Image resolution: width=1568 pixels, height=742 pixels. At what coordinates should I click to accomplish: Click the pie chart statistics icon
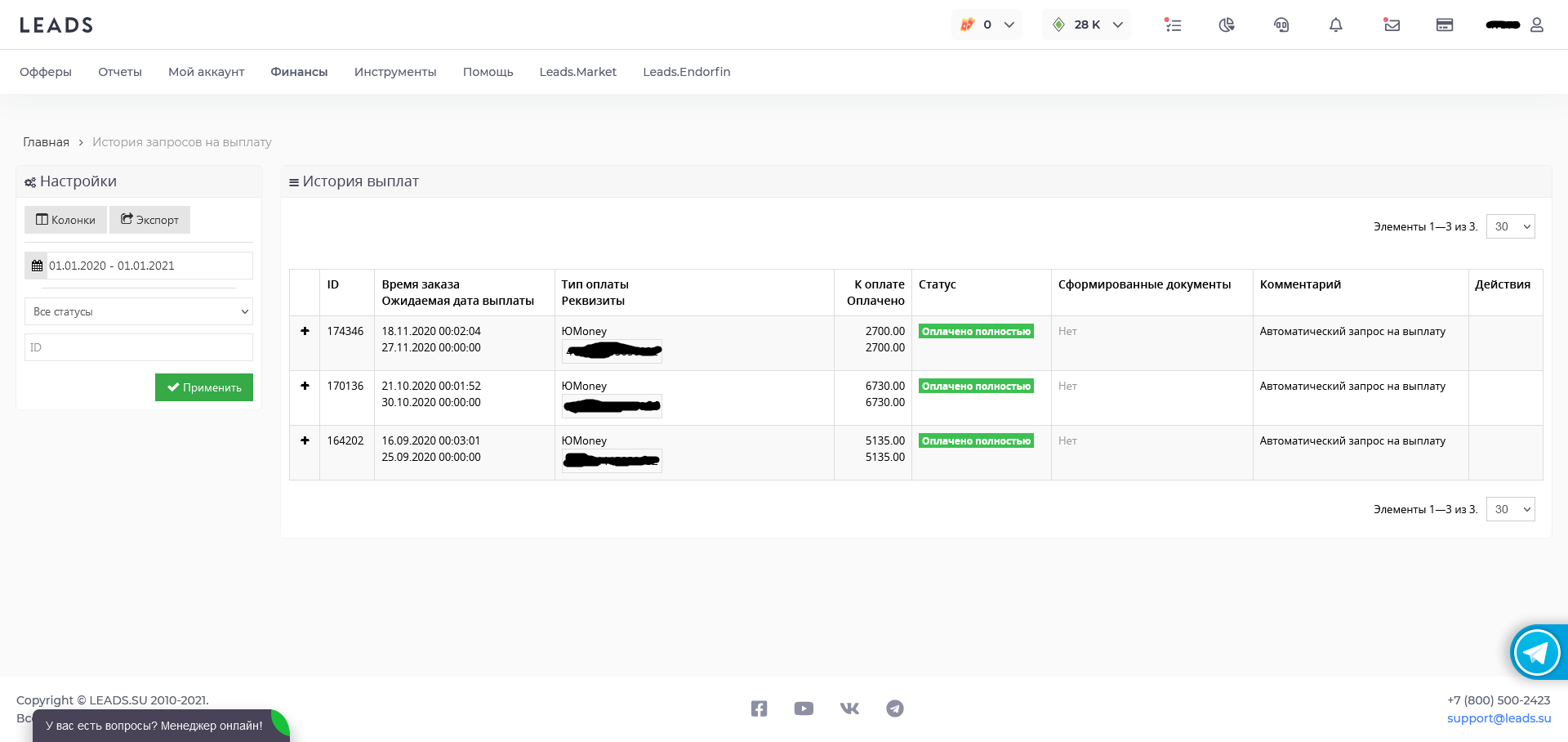tap(1227, 25)
